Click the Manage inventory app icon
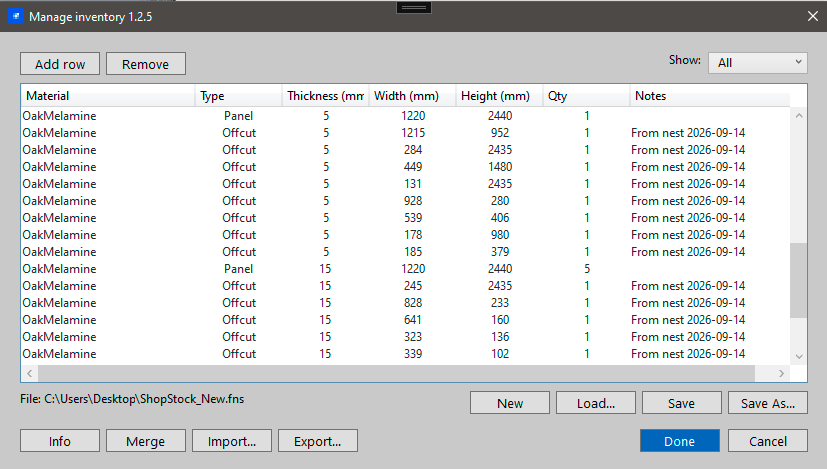827x469 pixels. pos(16,16)
